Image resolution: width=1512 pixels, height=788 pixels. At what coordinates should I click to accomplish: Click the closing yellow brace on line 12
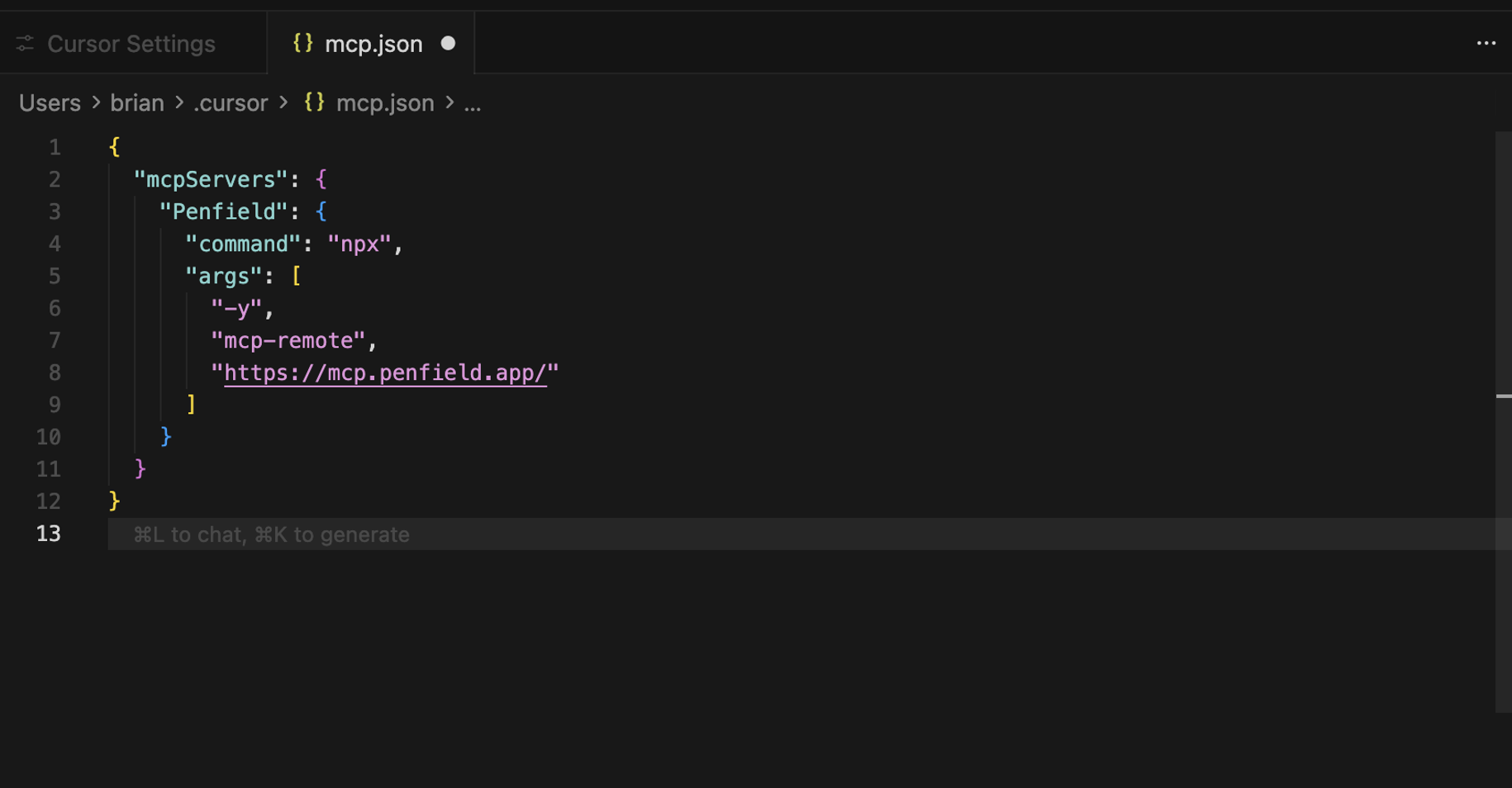point(114,501)
